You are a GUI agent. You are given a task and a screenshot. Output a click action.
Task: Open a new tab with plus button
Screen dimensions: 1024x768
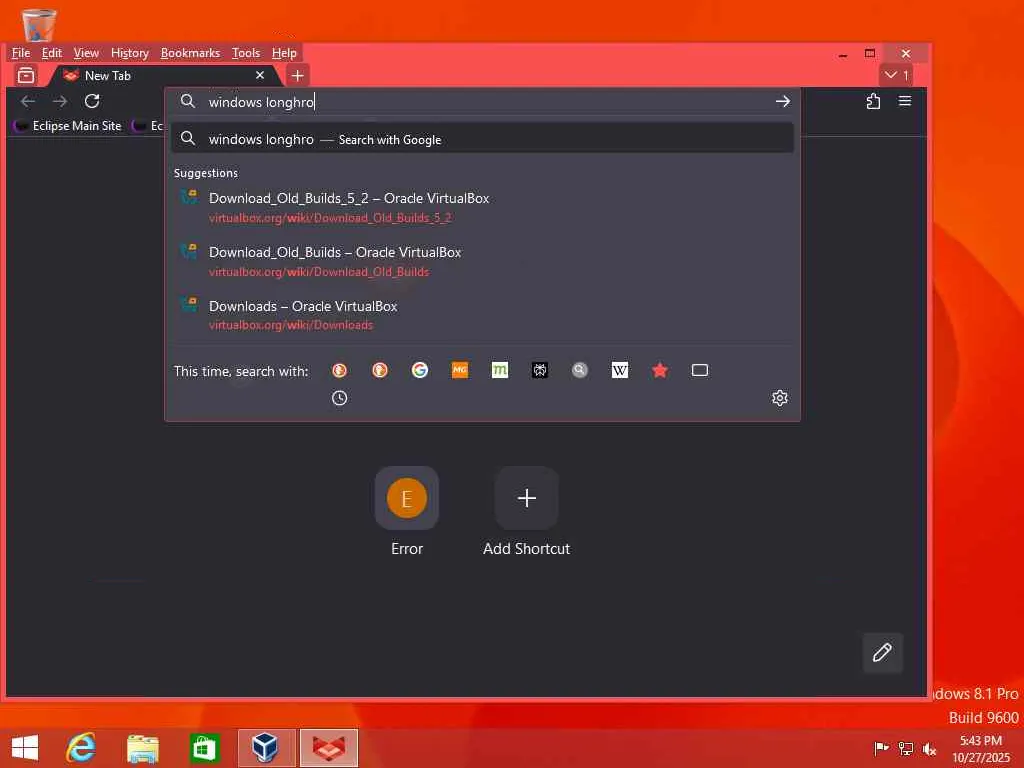tap(298, 76)
